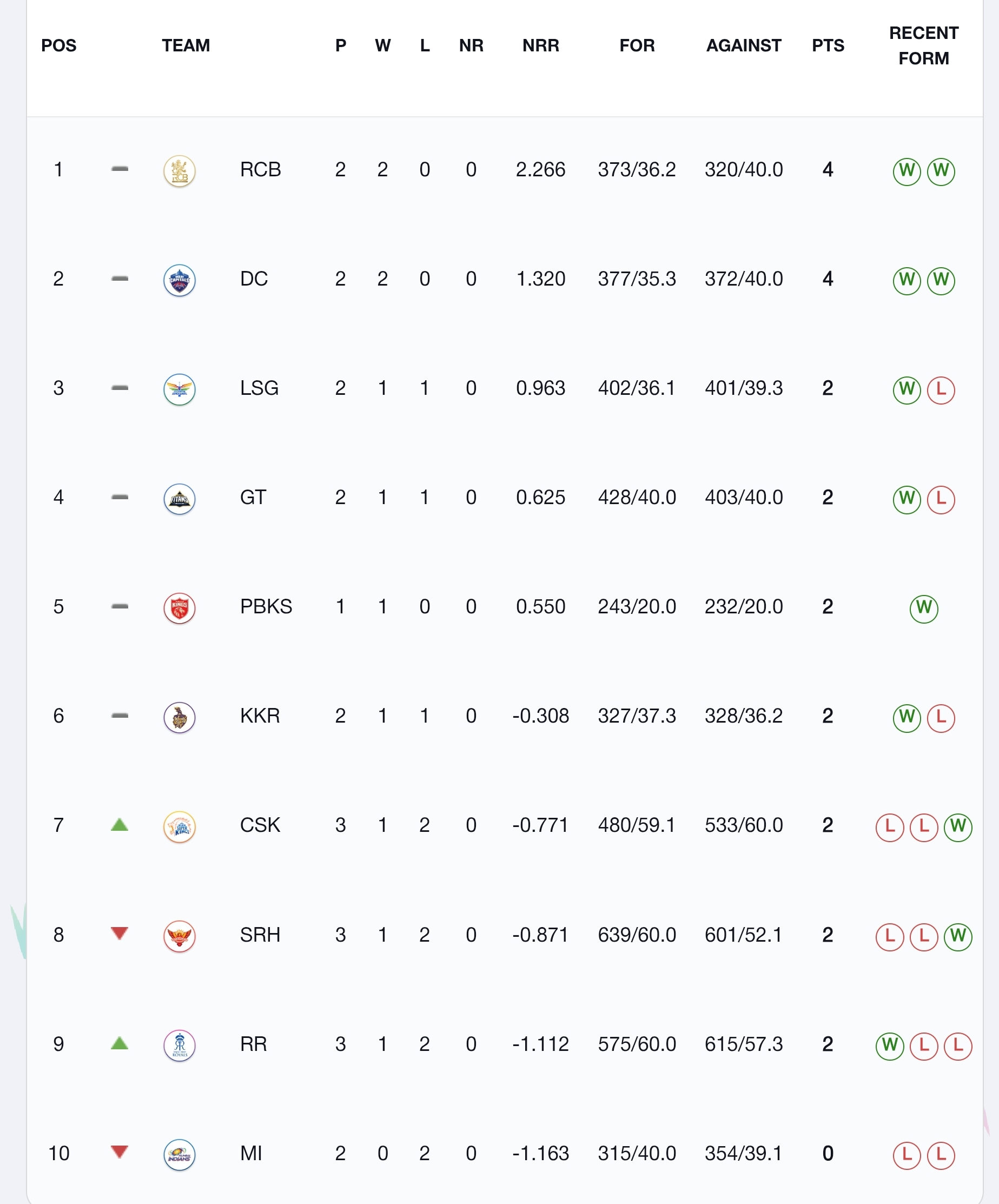Open the PBKS team name link
999x1204 pixels.
click(x=266, y=606)
